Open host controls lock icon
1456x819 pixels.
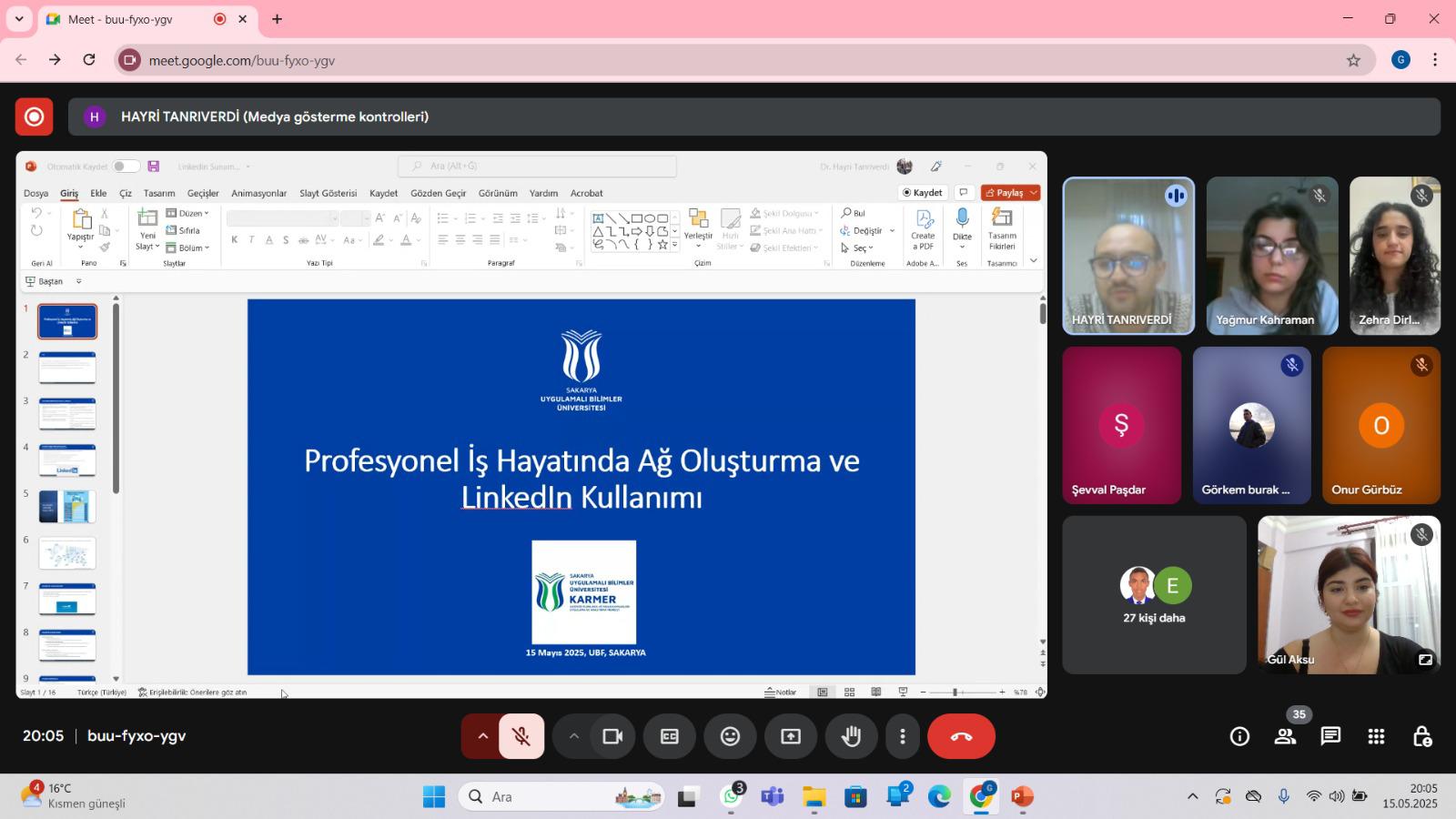tap(1421, 736)
